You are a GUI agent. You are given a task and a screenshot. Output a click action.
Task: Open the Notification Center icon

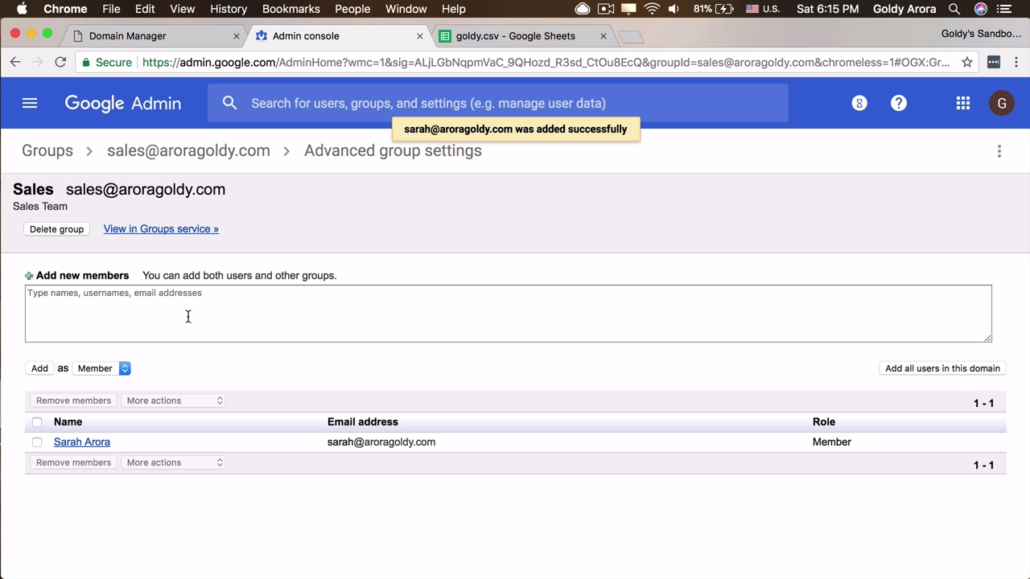pyautogui.click(x=1004, y=9)
